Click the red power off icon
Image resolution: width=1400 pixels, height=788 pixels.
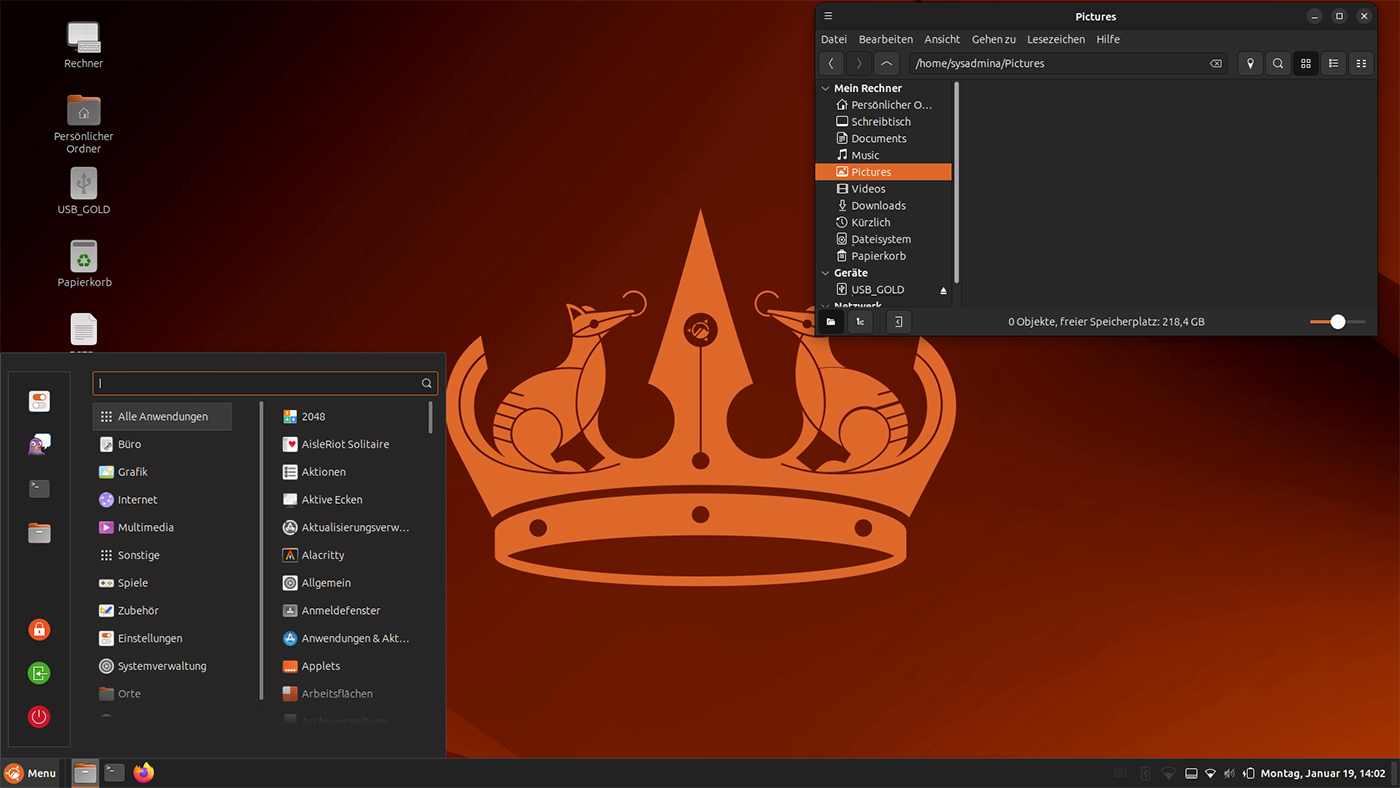[x=39, y=717]
